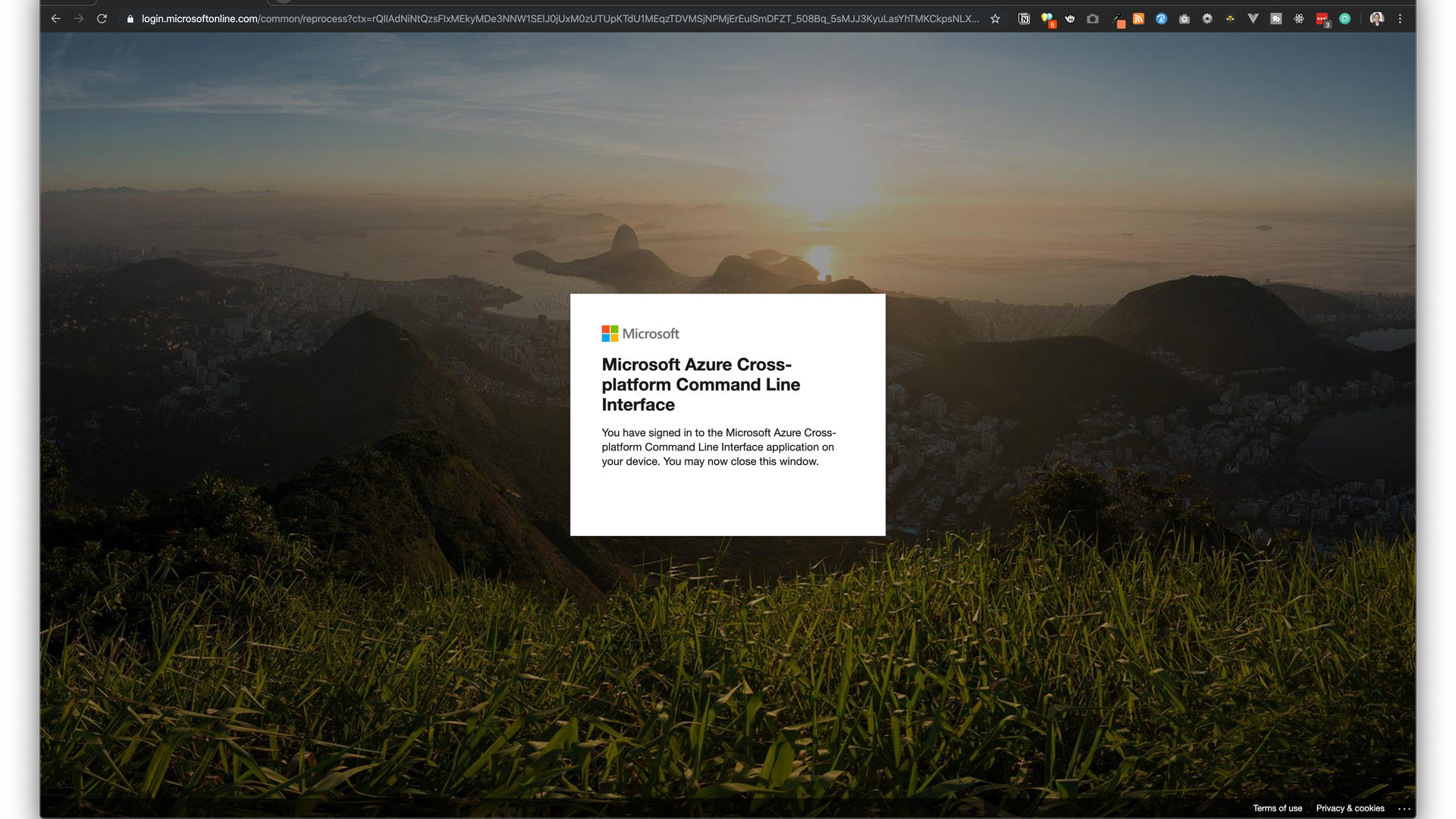Open the Chrome three-dot menu

click(x=1400, y=19)
